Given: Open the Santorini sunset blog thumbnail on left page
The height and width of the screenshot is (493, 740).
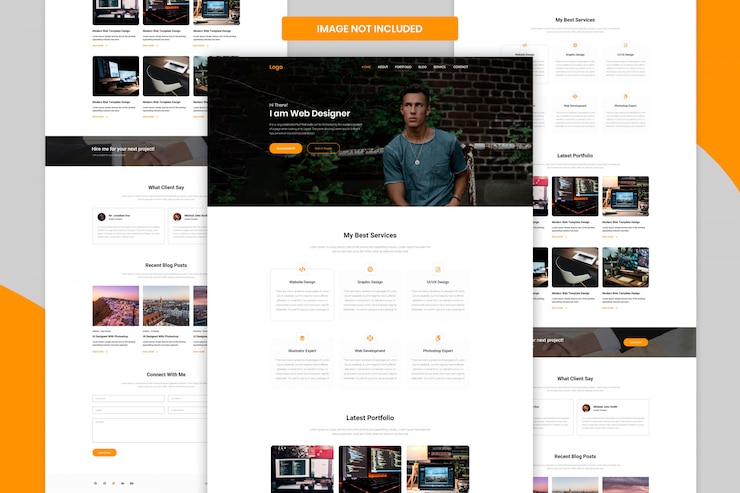Looking at the screenshot, I should pos(116,306).
